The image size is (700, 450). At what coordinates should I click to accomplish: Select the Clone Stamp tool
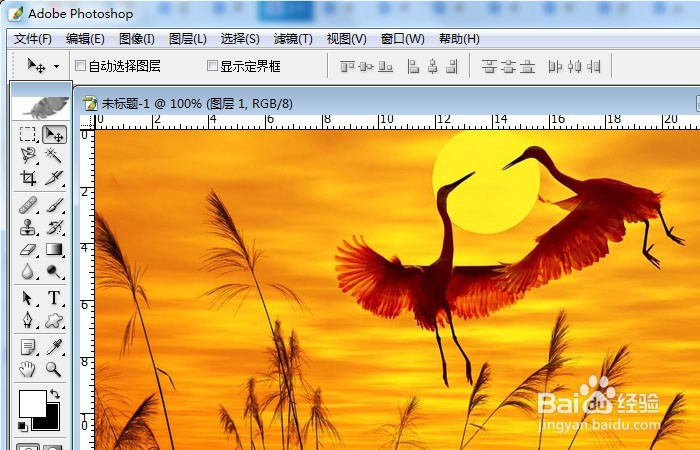[x=28, y=227]
